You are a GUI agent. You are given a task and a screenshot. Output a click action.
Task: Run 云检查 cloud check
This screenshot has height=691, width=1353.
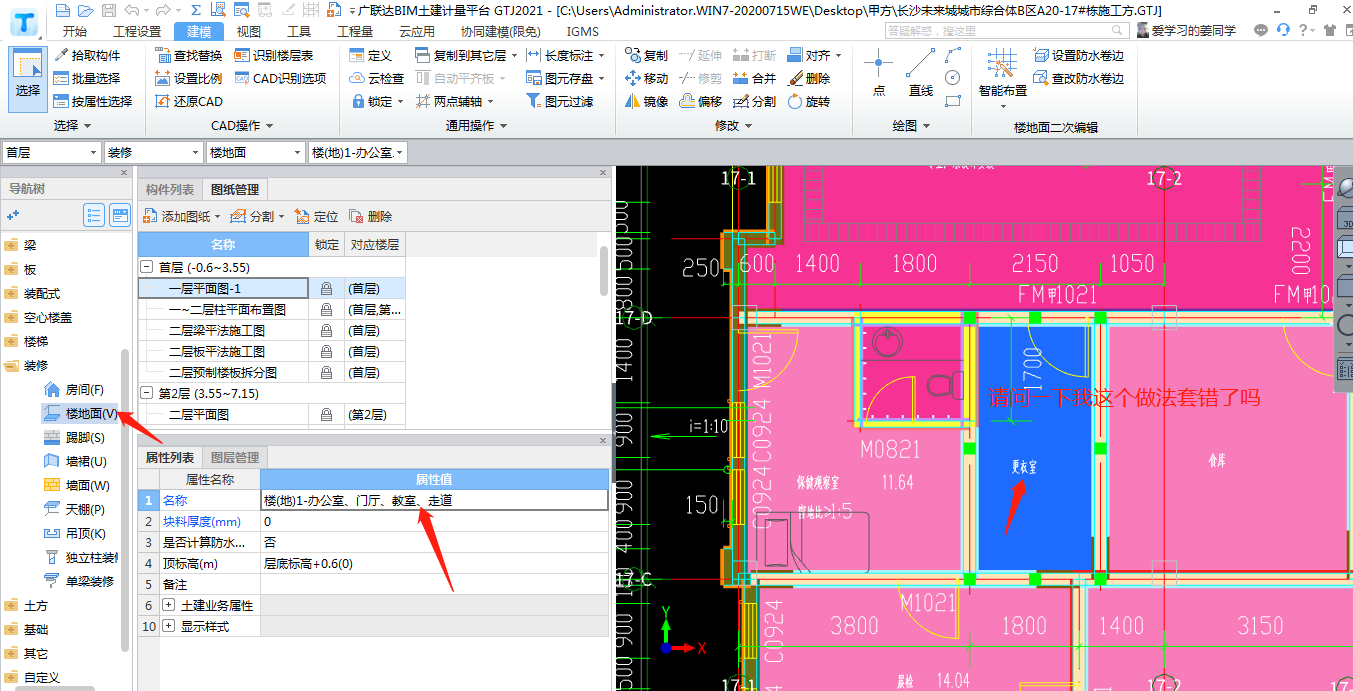point(376,78)
